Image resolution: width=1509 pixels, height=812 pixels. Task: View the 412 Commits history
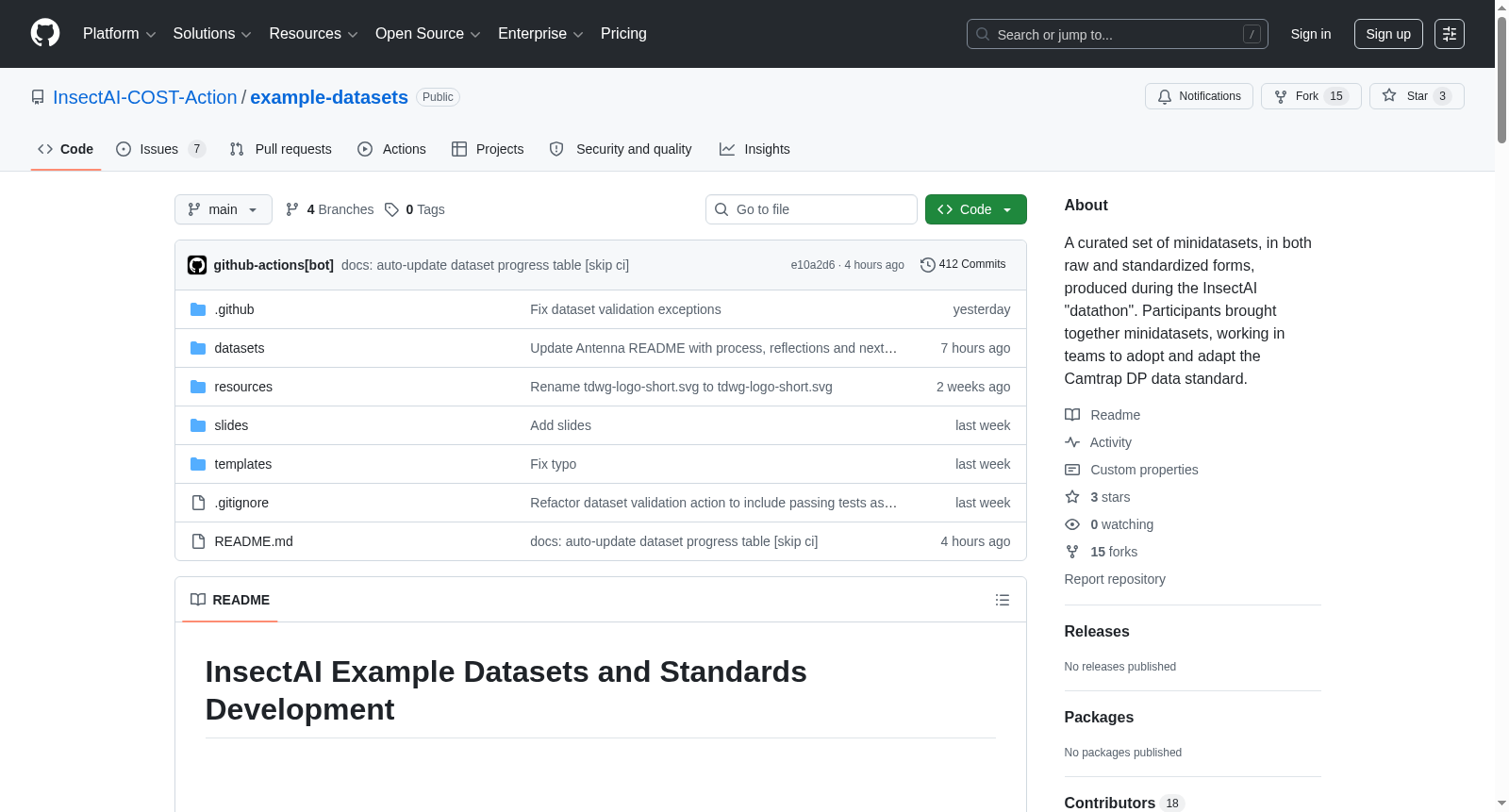(963, 265)
